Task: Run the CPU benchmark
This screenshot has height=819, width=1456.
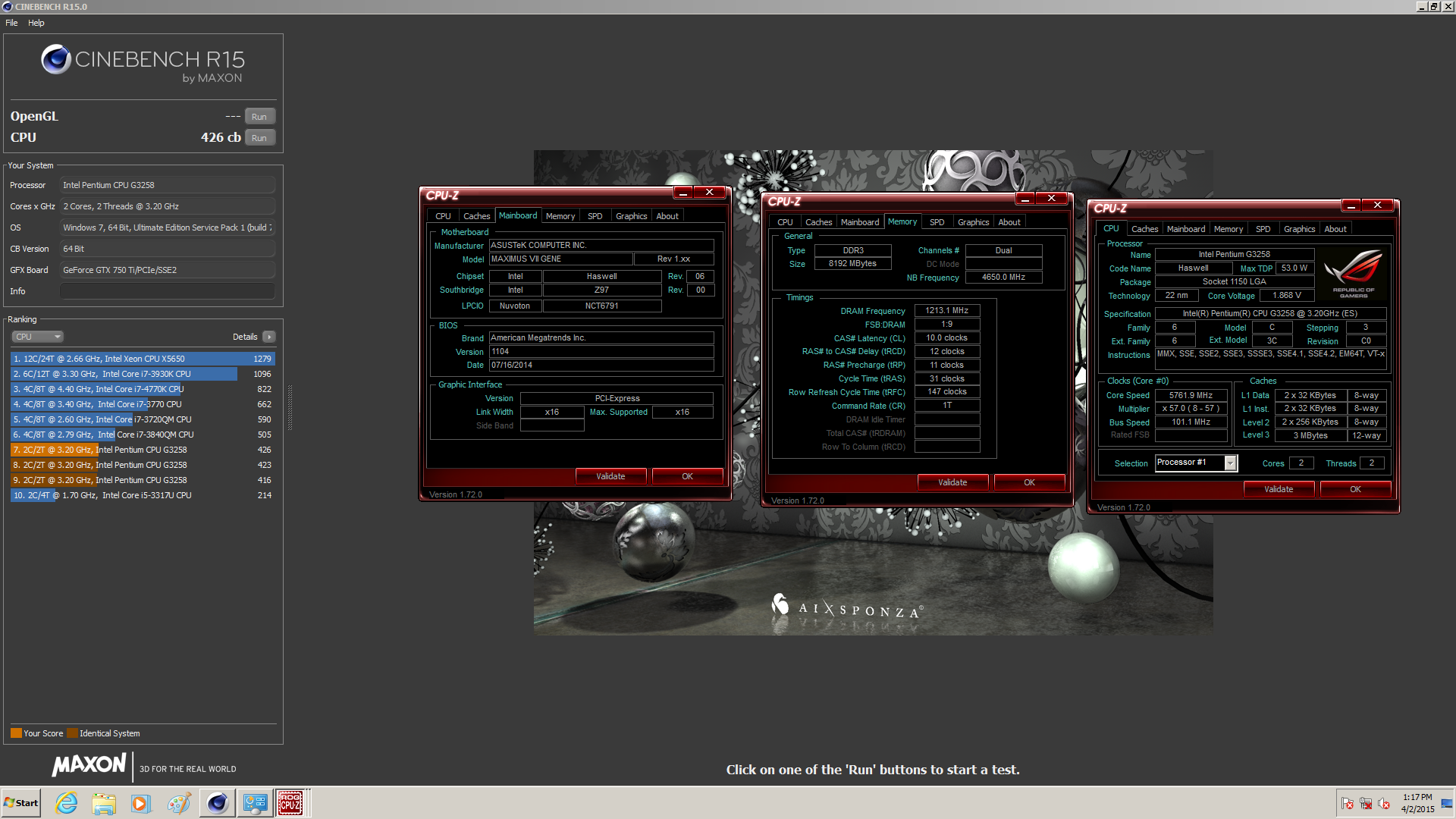Action: tap(259, 138)
